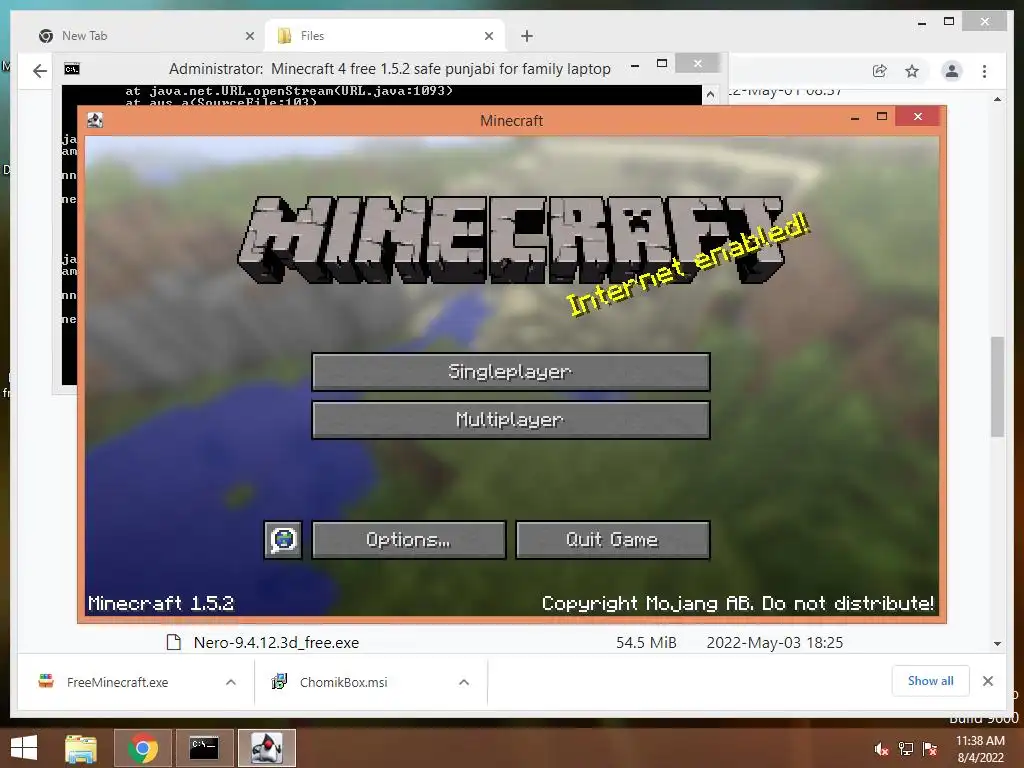Click the Copyright Mojang AB text
This screenshot has width=1024, height=768.
pos(737,603)
